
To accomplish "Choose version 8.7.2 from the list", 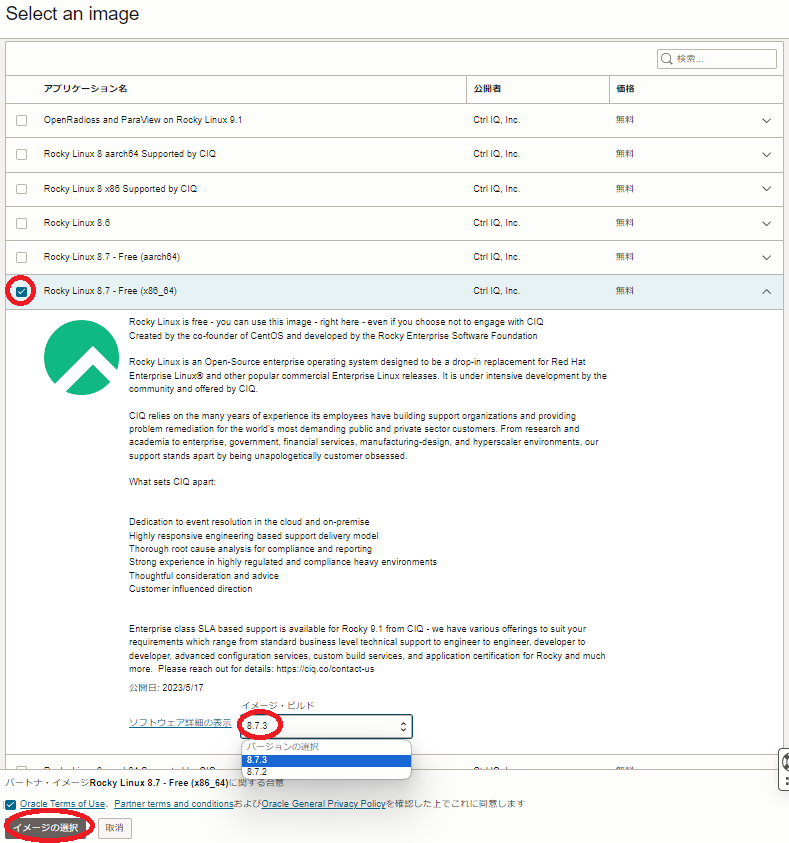I will [x=326, y=772].
